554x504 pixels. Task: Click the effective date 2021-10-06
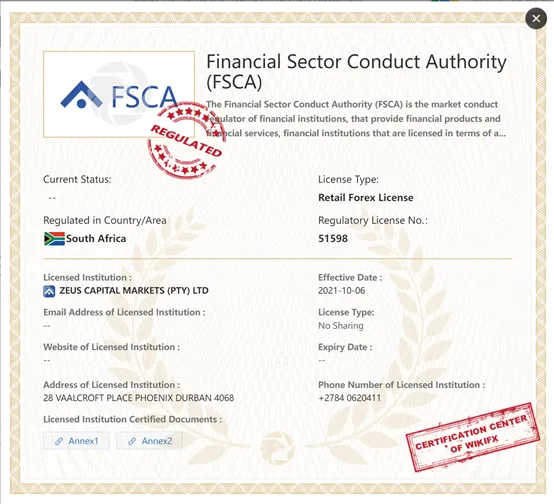(x=342, y=291)
